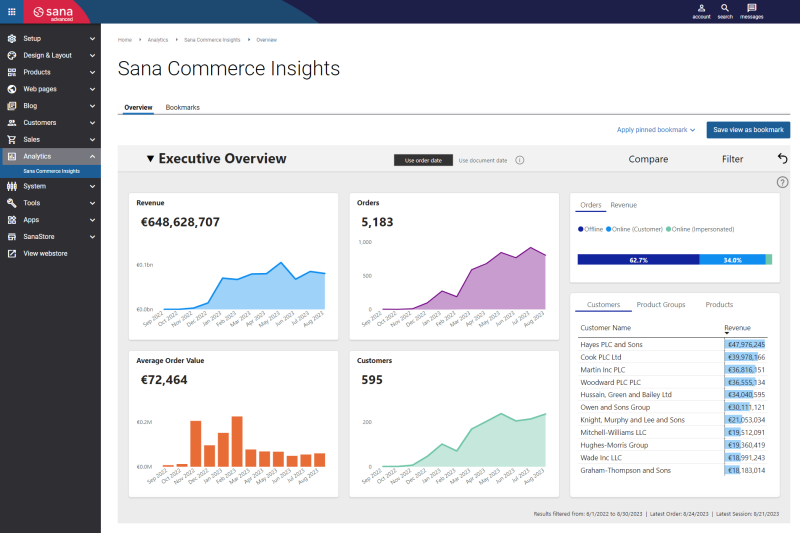Click the Offline 62.7% bar segment
This screenshot has height=533, width=800.
coord(638,260)
